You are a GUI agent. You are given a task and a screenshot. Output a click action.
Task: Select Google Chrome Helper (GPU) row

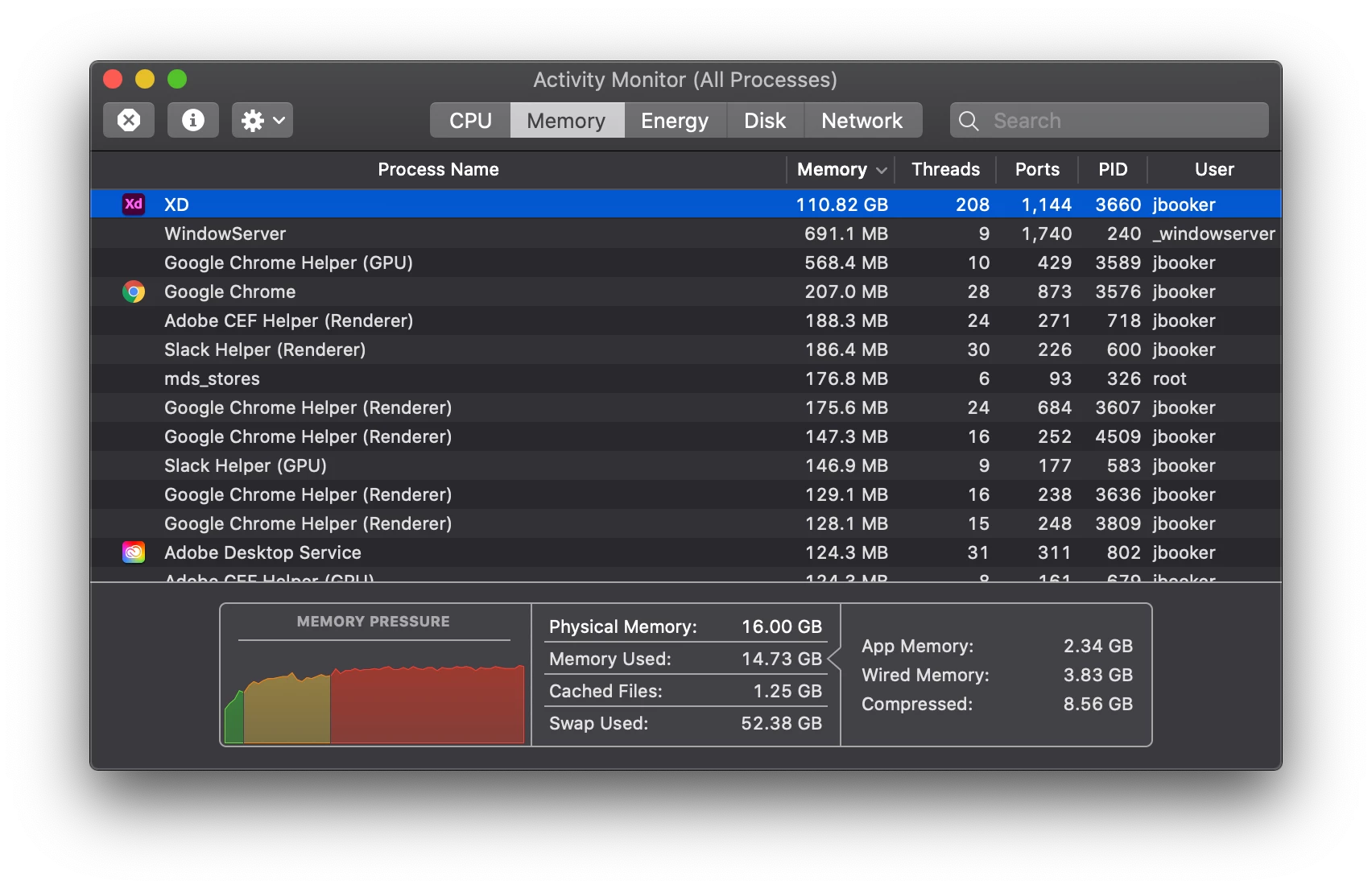(x=686, y=263)
